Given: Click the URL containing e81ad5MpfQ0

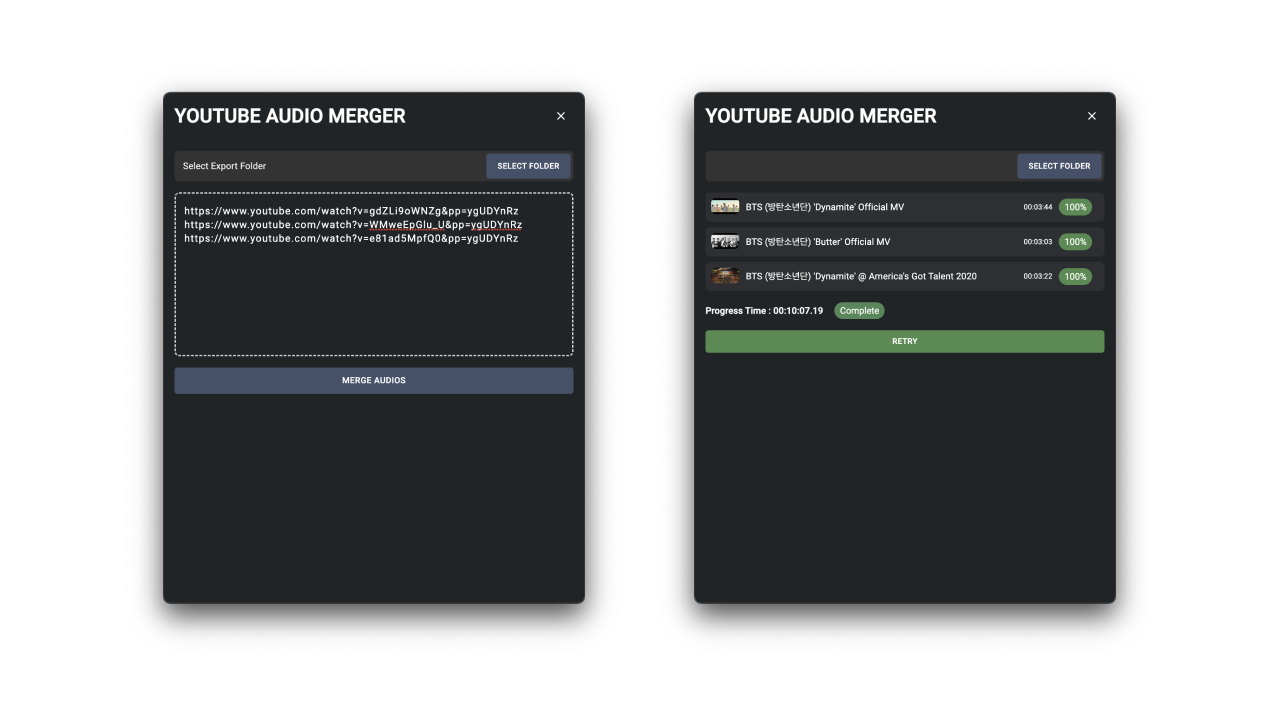Looking at the screenshot, I should 351,239.
